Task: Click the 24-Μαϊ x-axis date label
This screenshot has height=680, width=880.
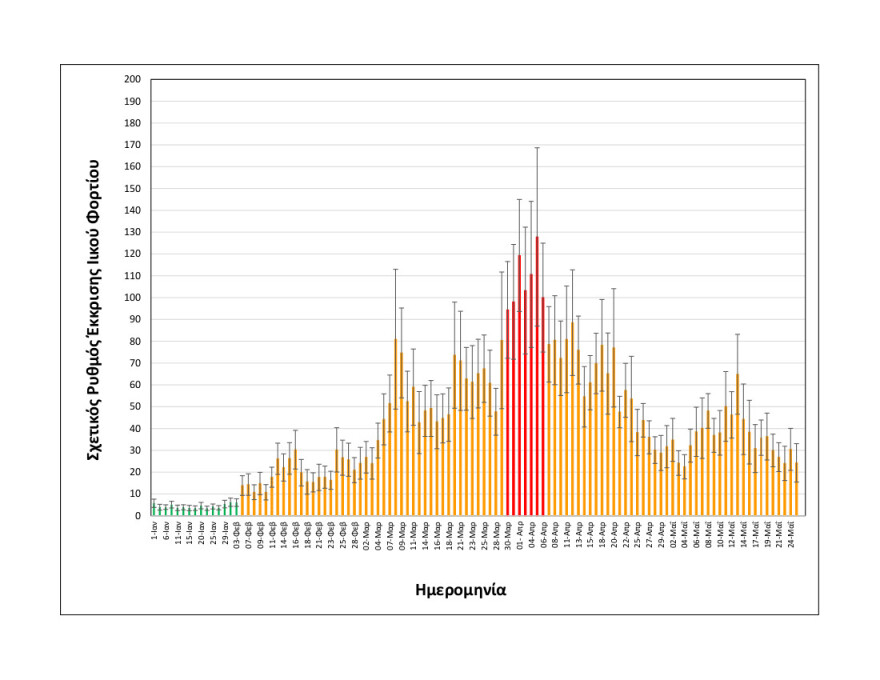Action: pos(790,529)
